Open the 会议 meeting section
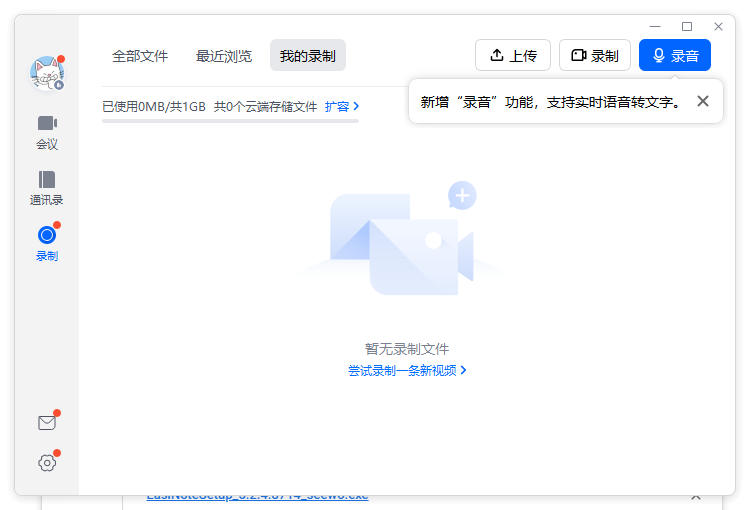 tap(47, 131)
